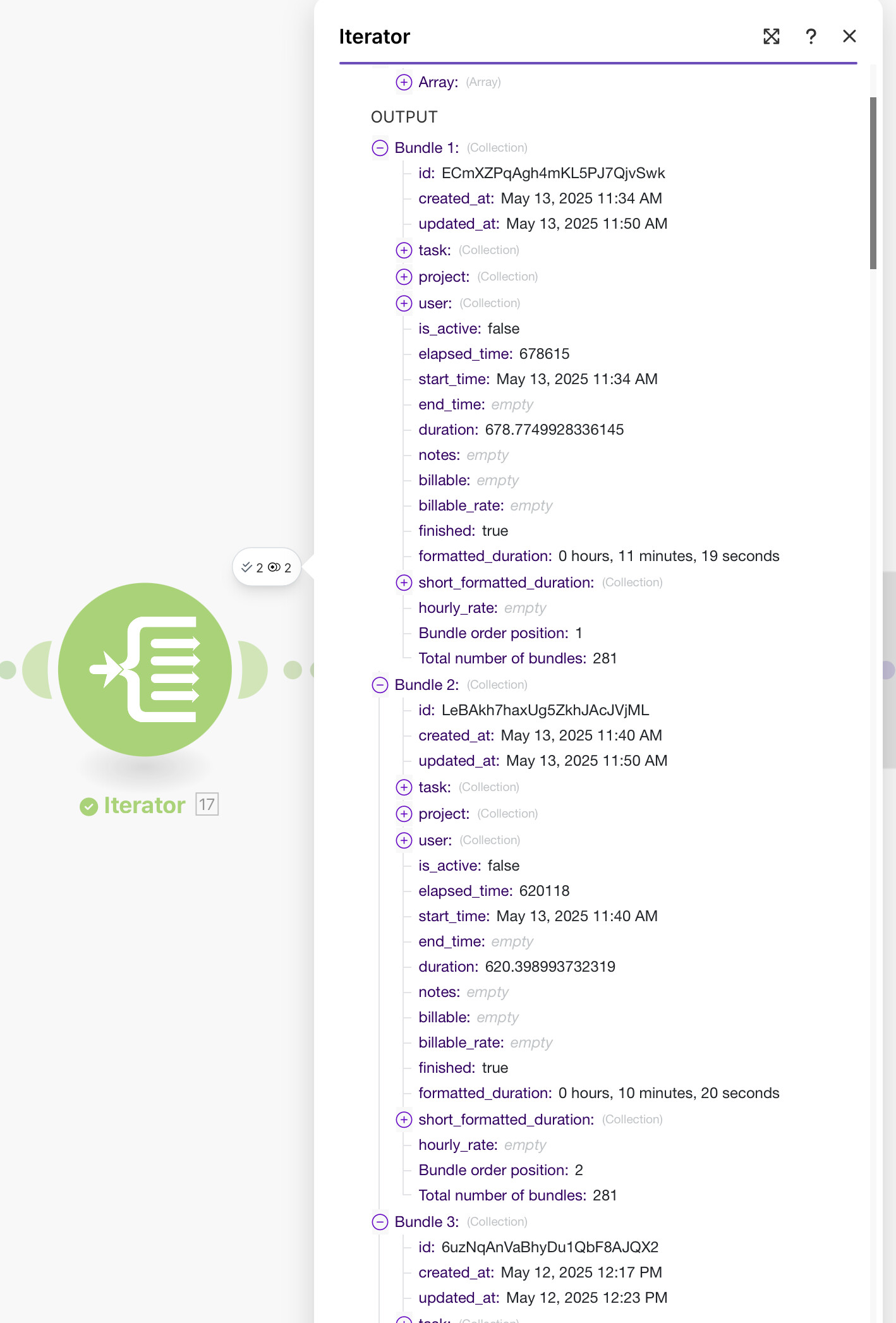Expand the project collection in Bundle 2
This screenshot has height=1323, width=896.
404,814
